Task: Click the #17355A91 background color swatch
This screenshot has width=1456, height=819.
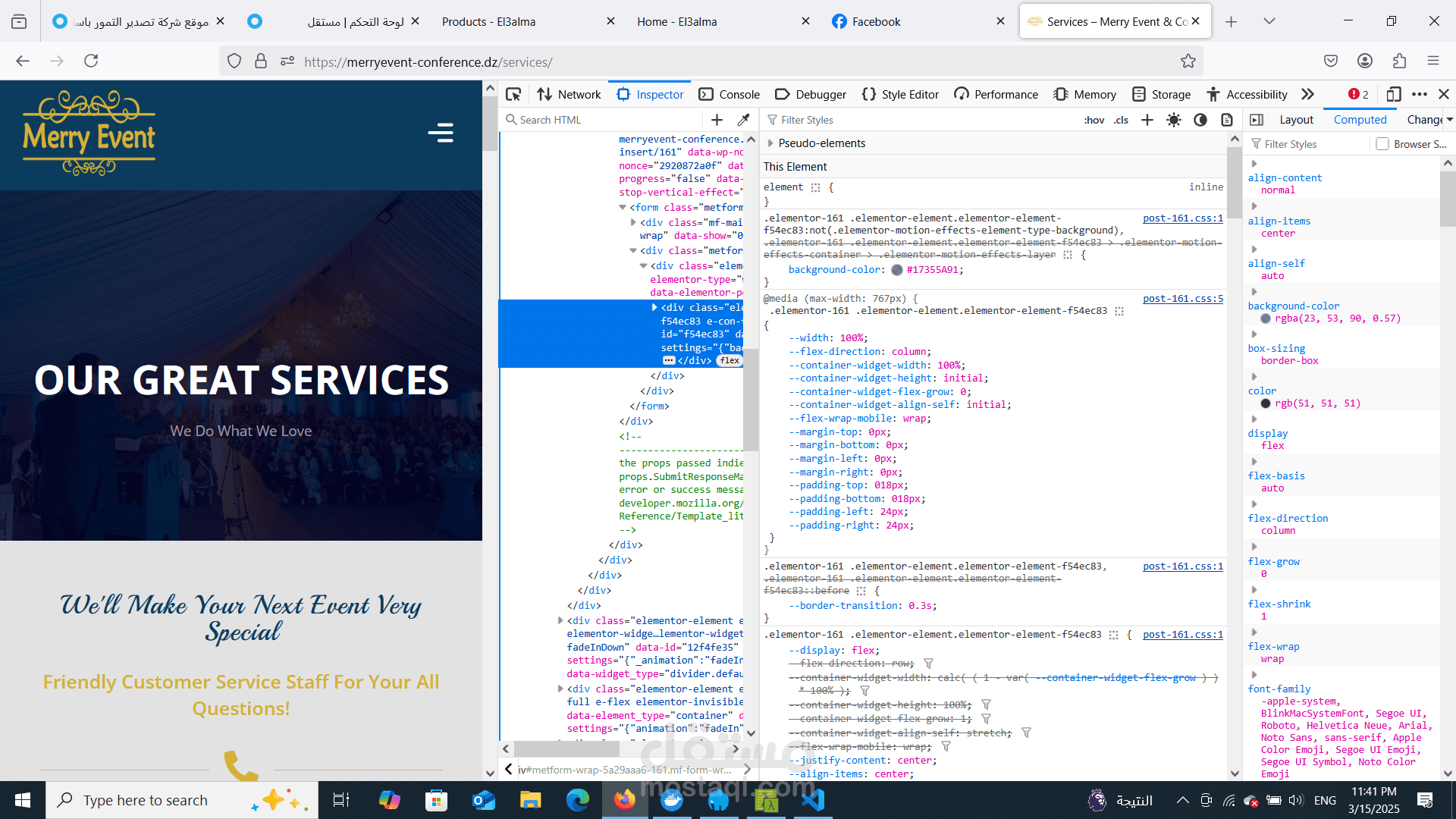Action: 897,270
